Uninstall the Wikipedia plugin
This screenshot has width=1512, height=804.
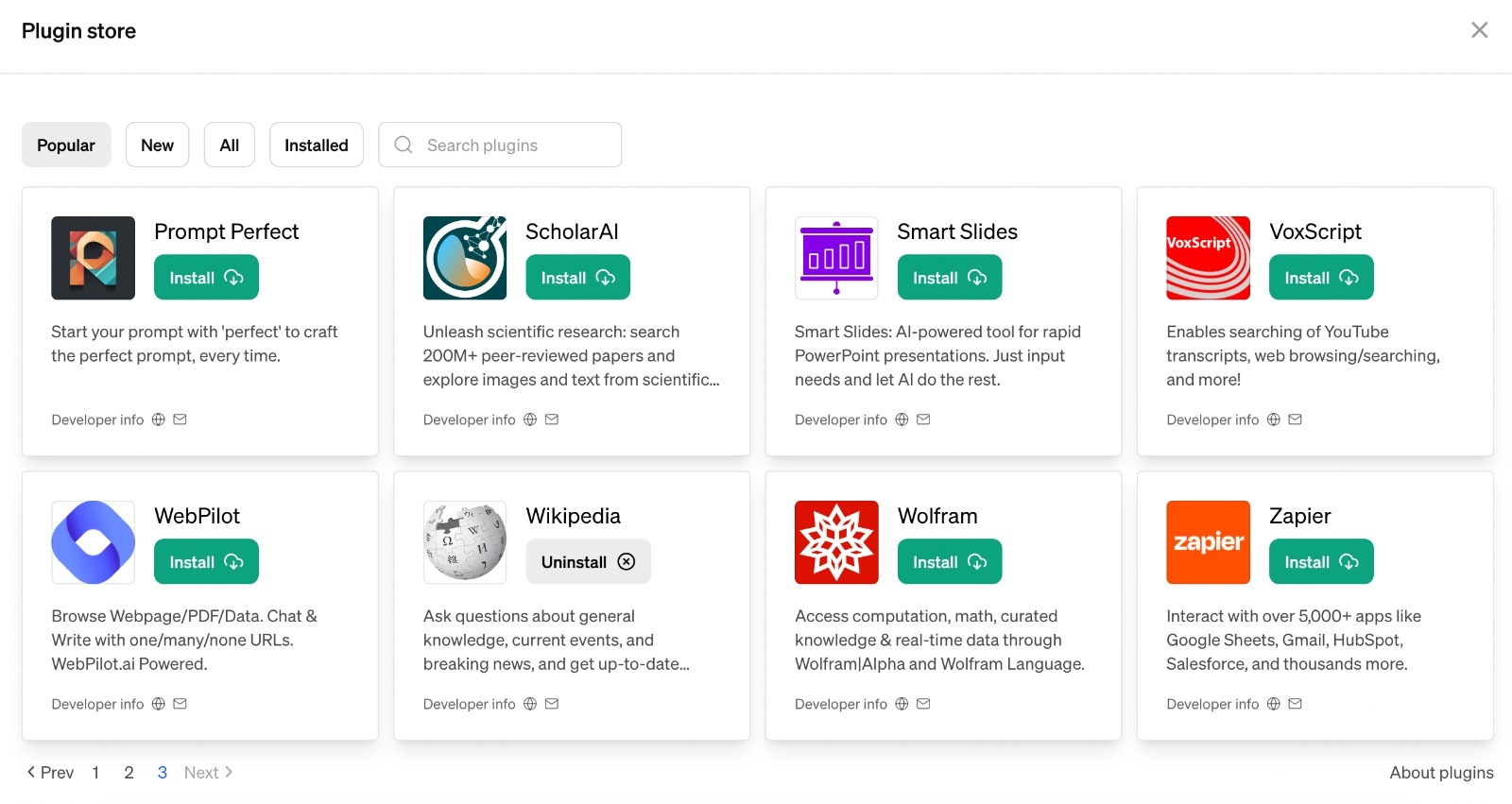(588, 562)
